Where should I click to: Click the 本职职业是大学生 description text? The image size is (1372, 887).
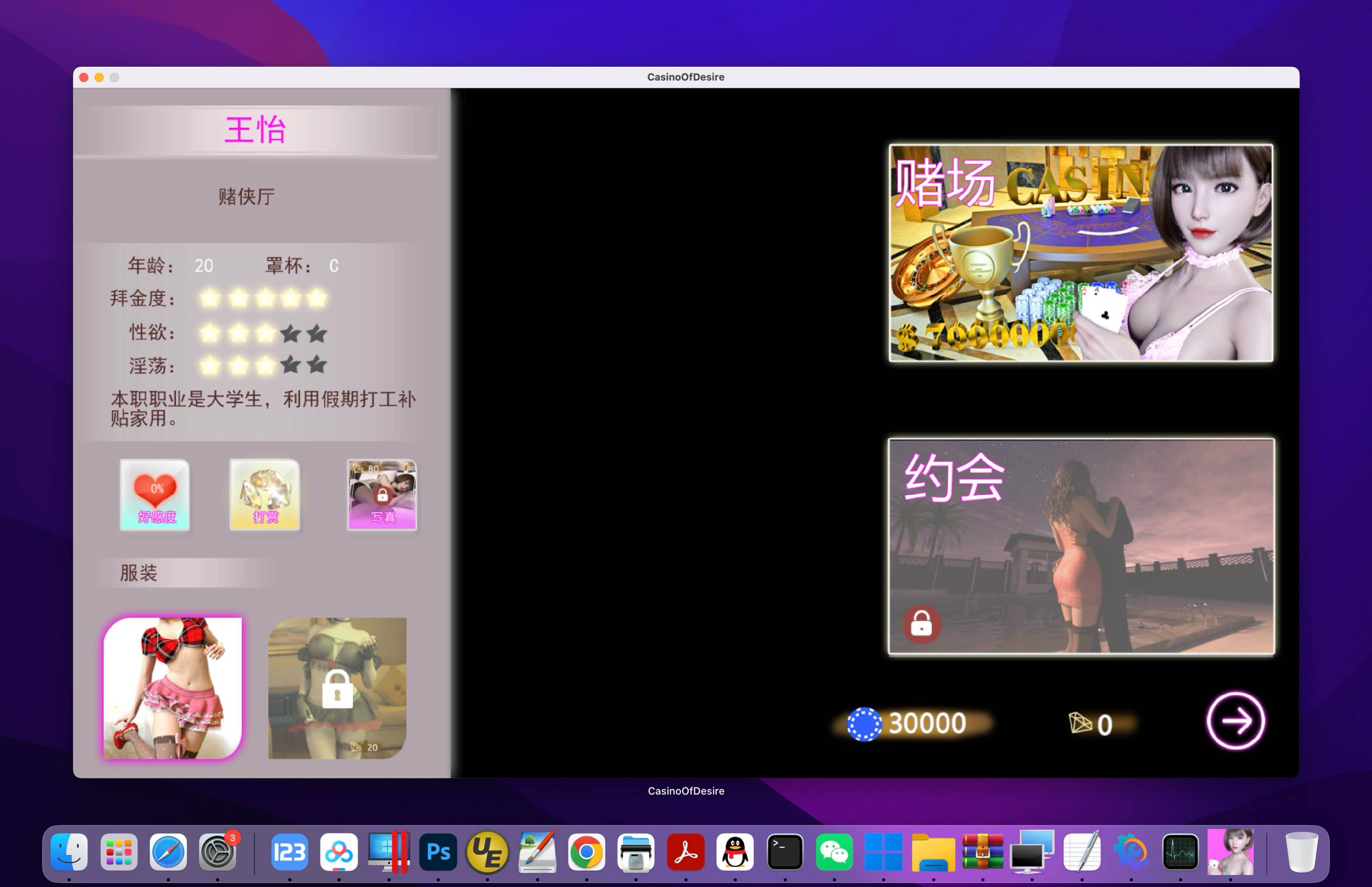tap(262, 408)
